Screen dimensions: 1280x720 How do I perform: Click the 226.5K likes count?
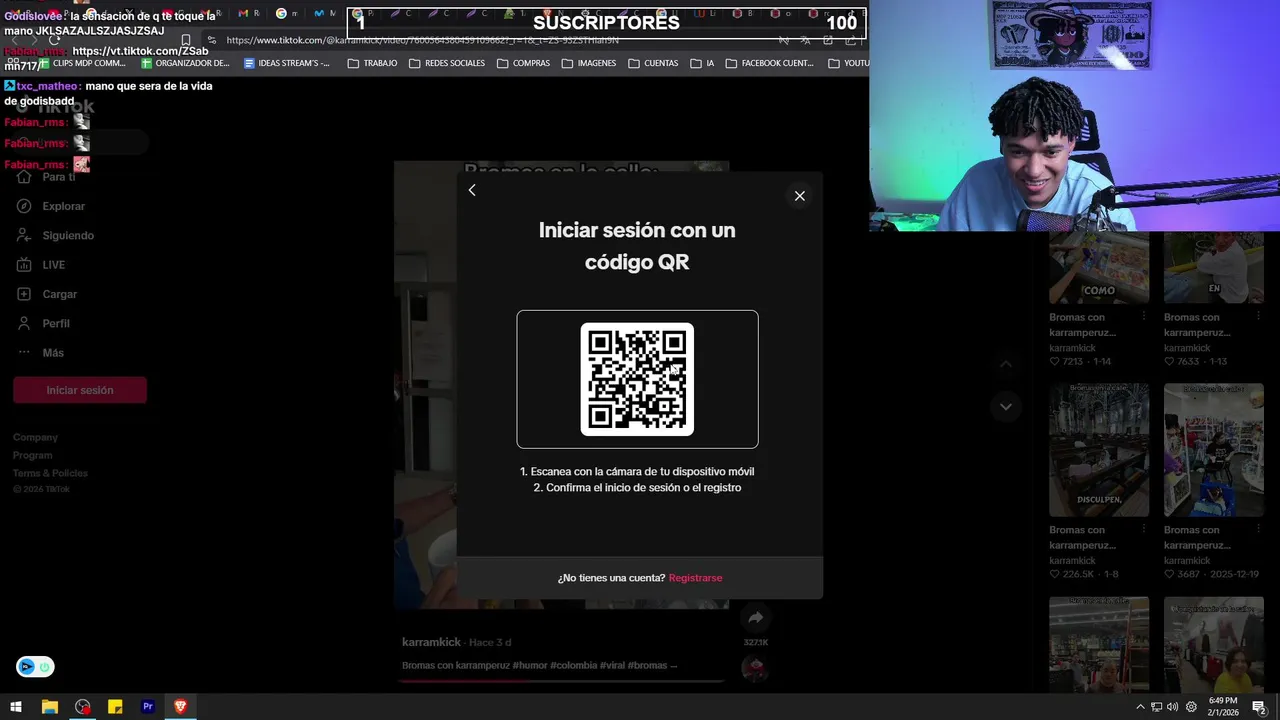pos(1077,575)
